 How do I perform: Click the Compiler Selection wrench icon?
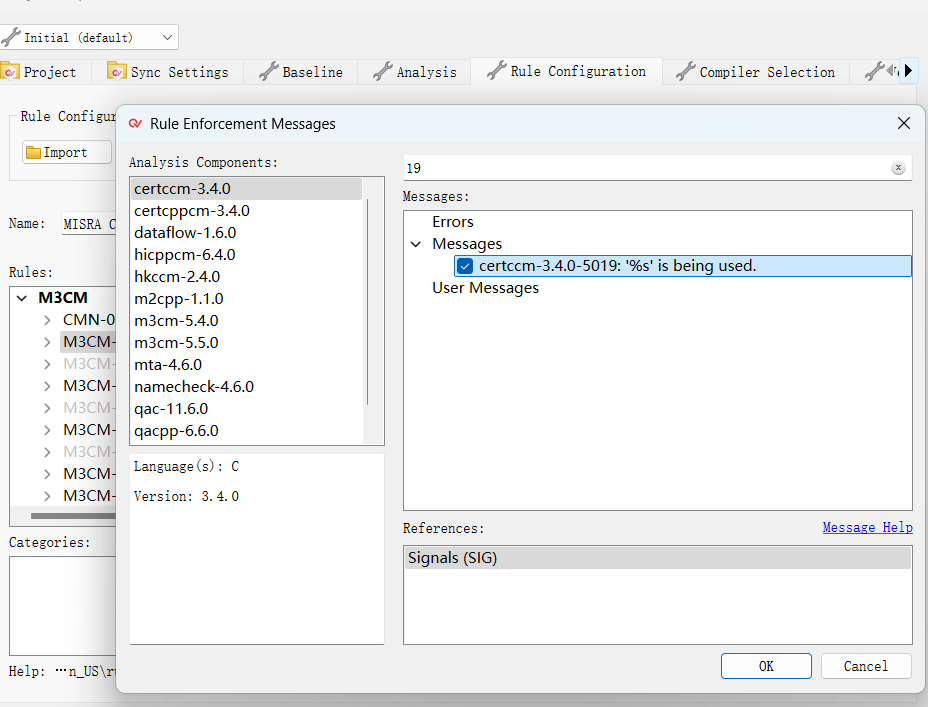click(685, 72)
